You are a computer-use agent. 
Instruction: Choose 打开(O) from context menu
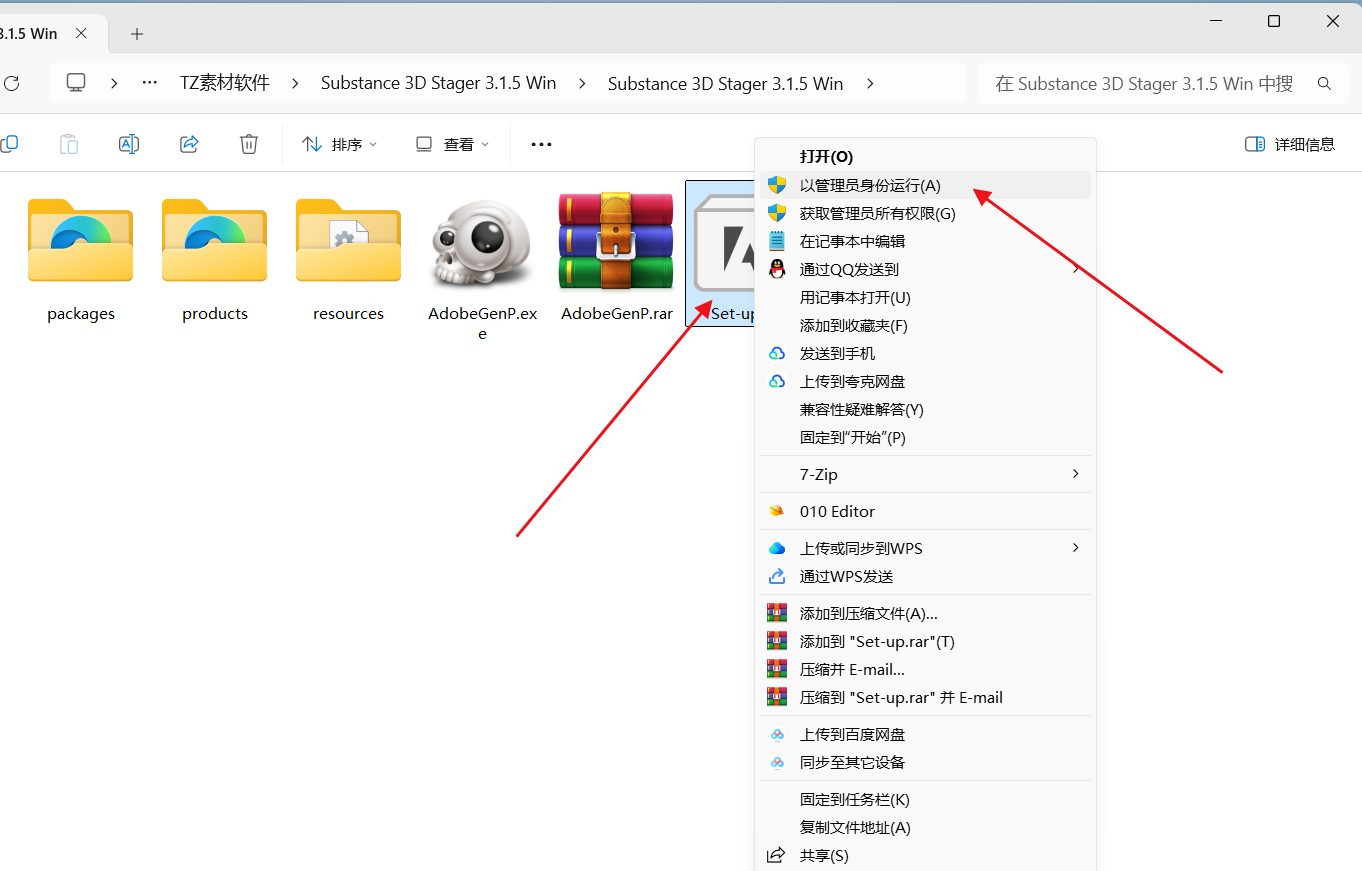pos(925,157)
